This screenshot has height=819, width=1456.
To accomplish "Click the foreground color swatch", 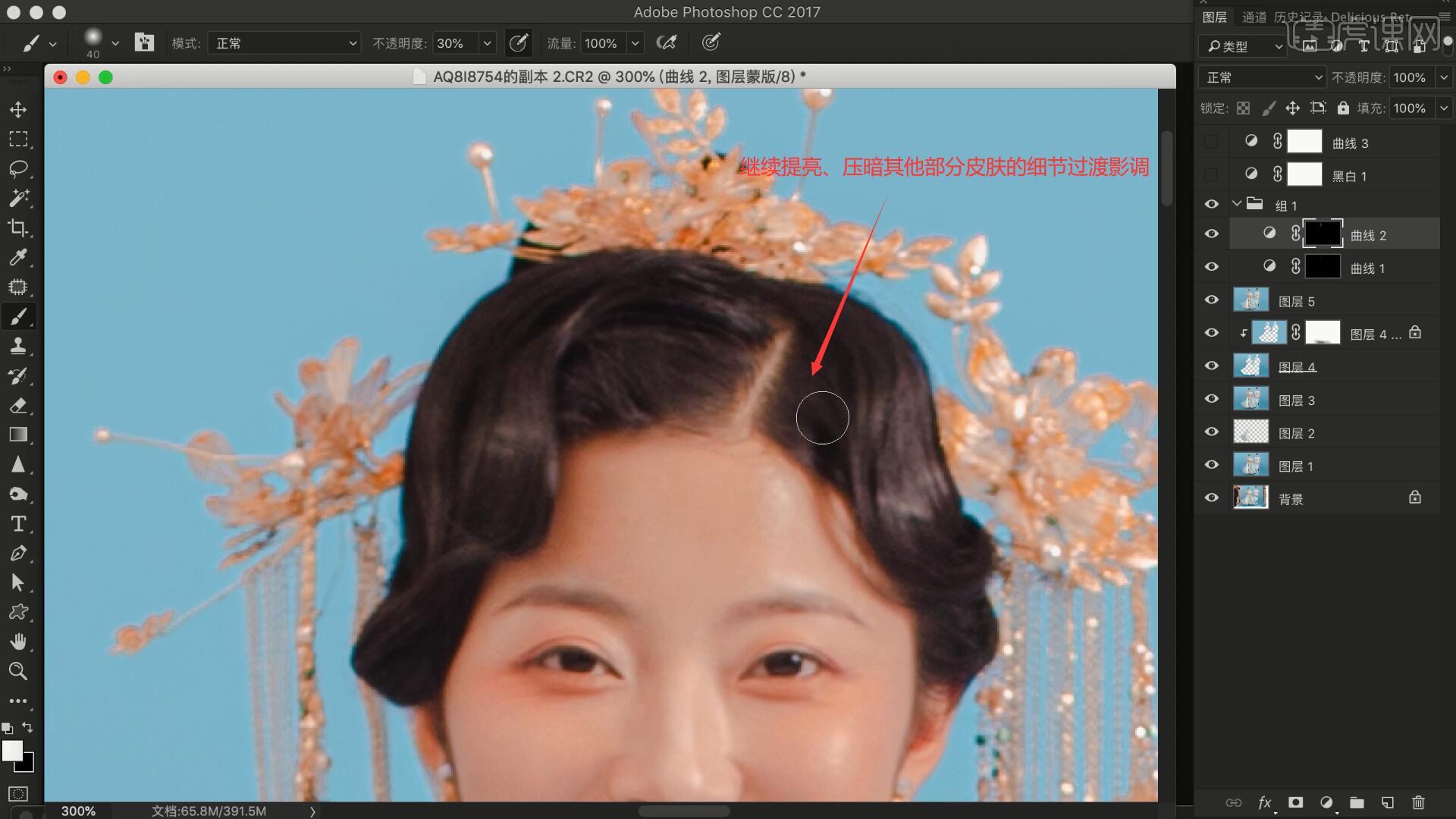I will 12,751.
